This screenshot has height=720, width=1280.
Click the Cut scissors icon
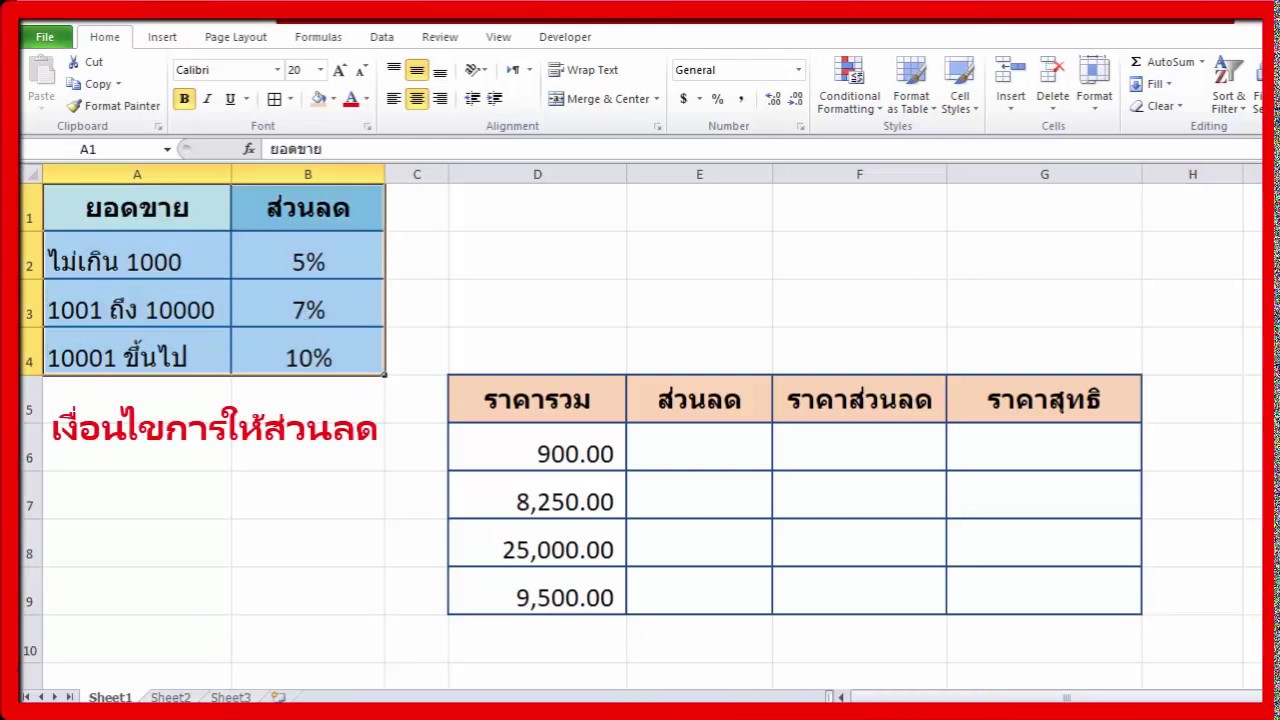[73, 62]
